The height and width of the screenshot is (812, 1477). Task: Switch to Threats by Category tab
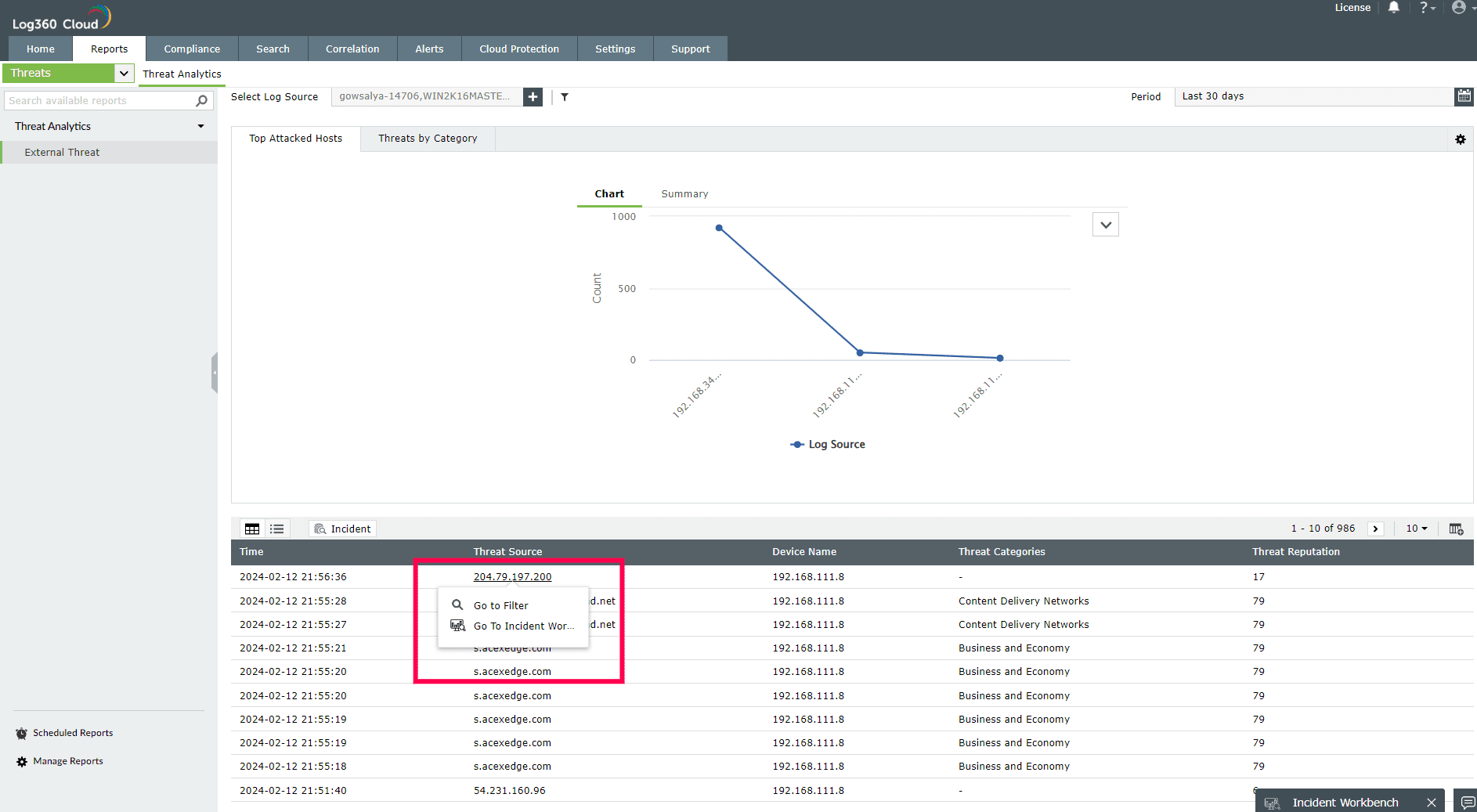(428, 139)
